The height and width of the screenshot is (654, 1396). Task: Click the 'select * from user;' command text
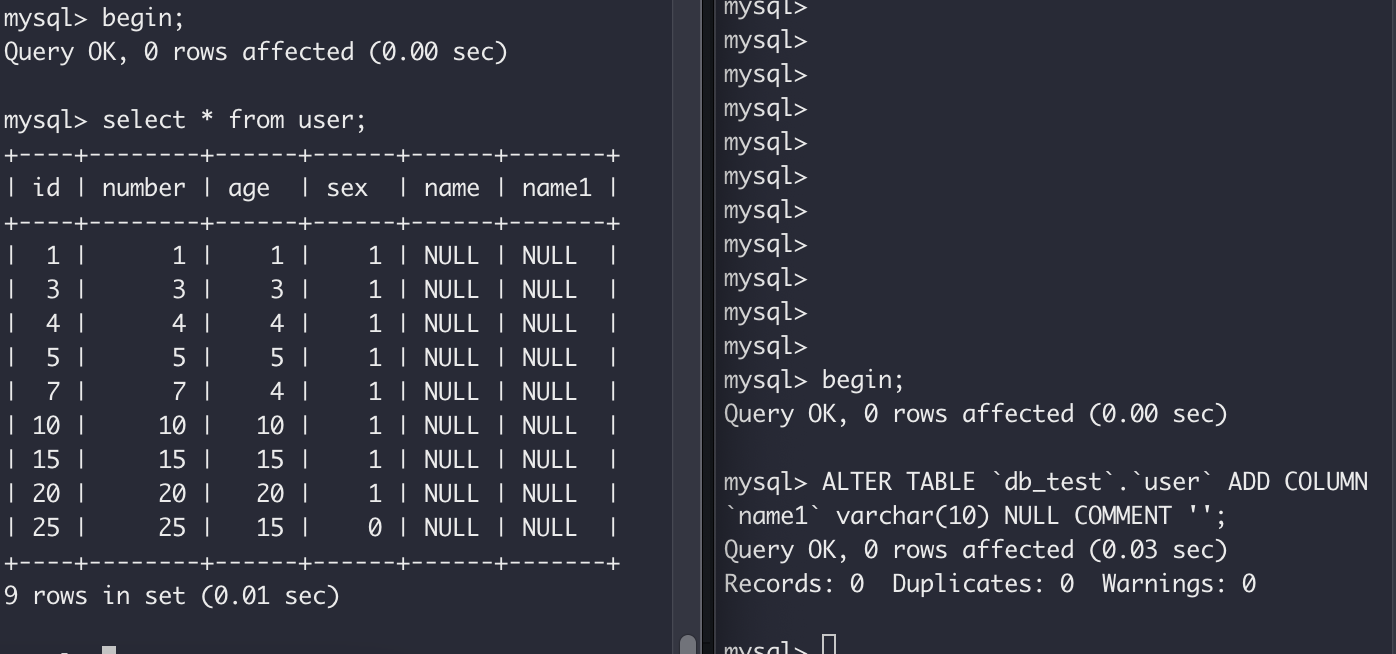pos(234,120)
